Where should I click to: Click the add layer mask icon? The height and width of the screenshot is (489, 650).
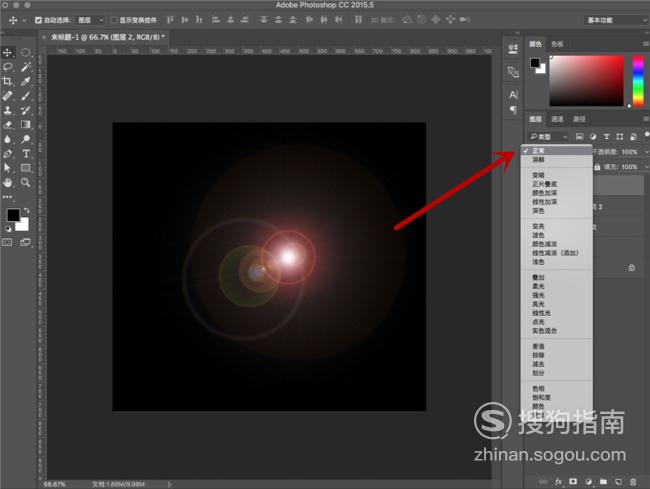click(573, 482)
